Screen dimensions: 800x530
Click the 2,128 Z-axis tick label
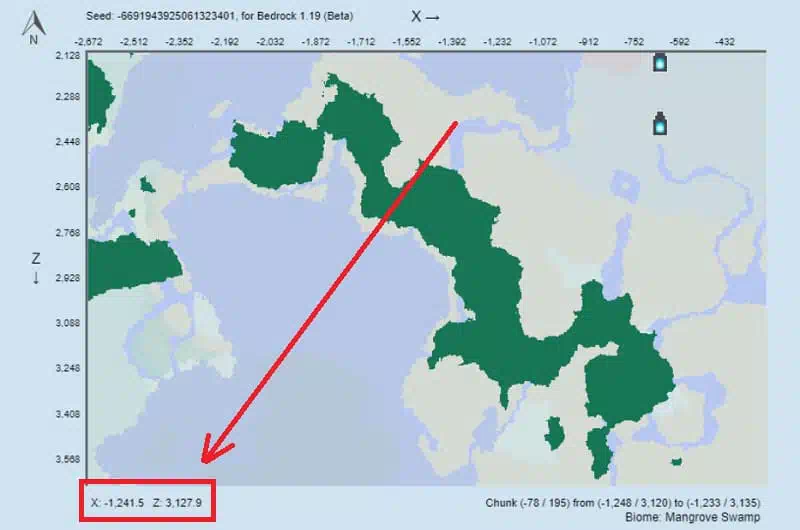tap(68, 56)
